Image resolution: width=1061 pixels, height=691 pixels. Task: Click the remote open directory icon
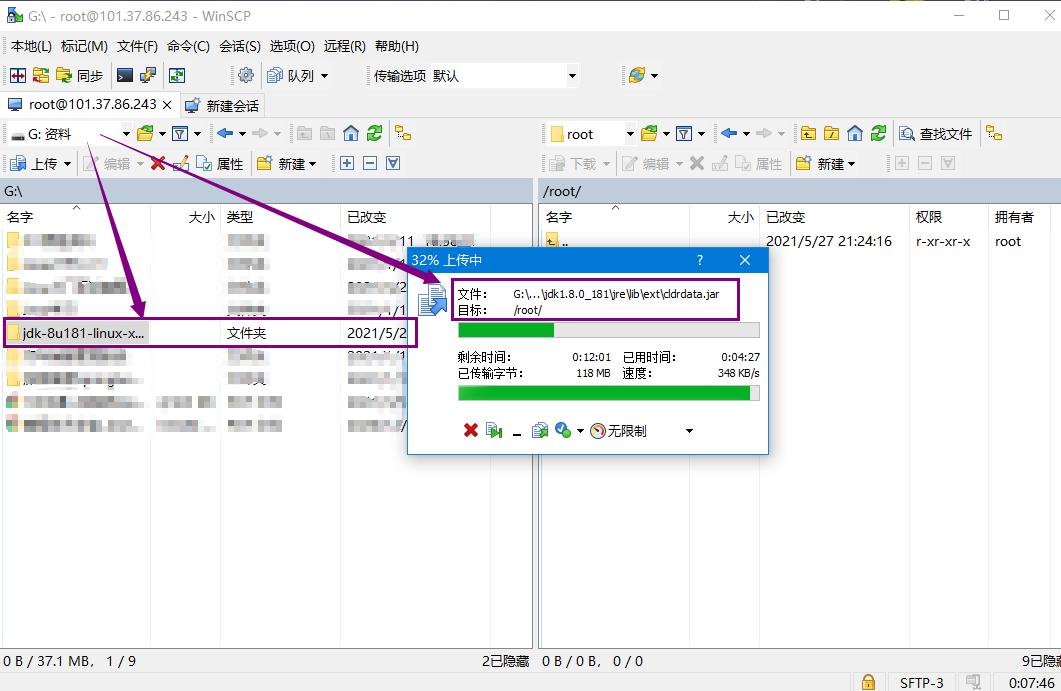(650, 133)
